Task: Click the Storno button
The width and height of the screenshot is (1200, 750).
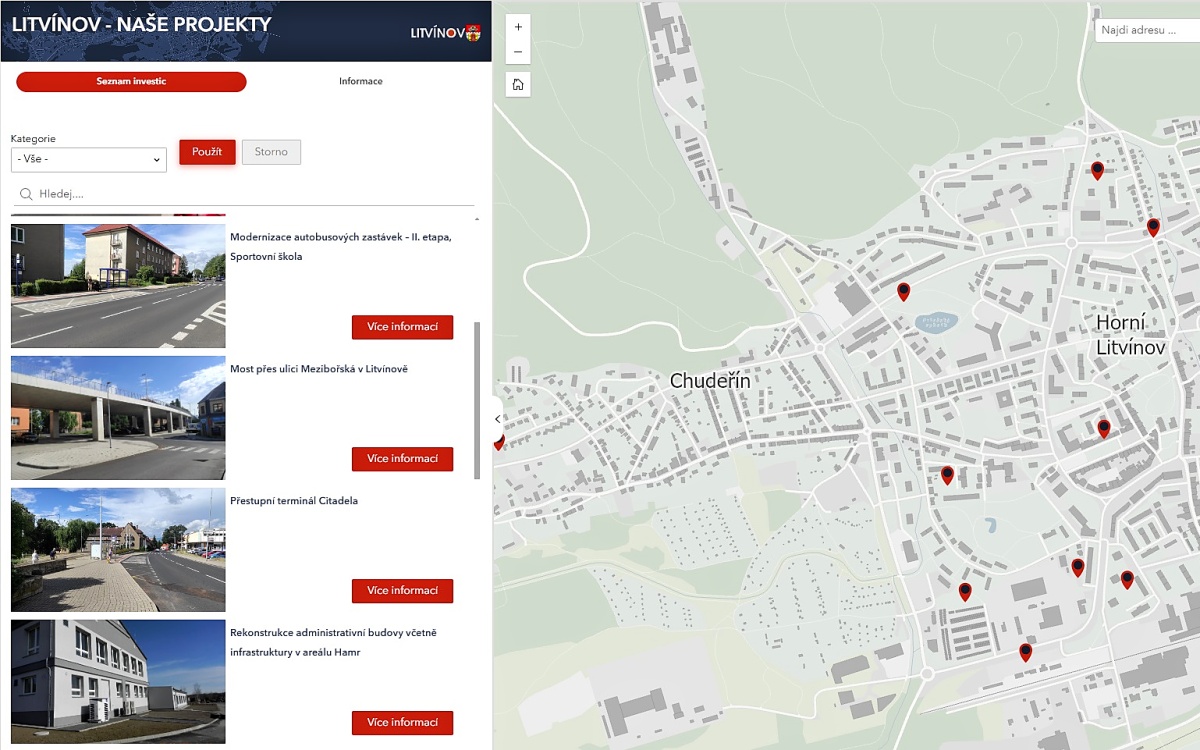Action: 271,152
